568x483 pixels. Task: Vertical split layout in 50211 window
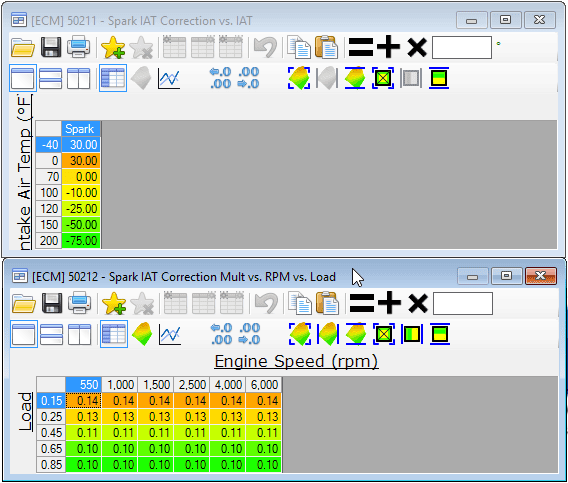pyautogui.click(x=79, y=78)
